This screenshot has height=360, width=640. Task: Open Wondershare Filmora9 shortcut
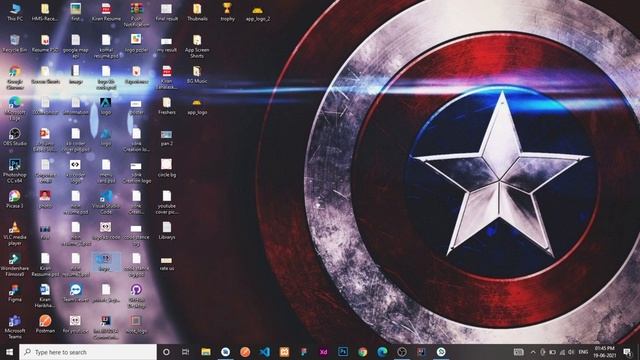tap(15, 265)
